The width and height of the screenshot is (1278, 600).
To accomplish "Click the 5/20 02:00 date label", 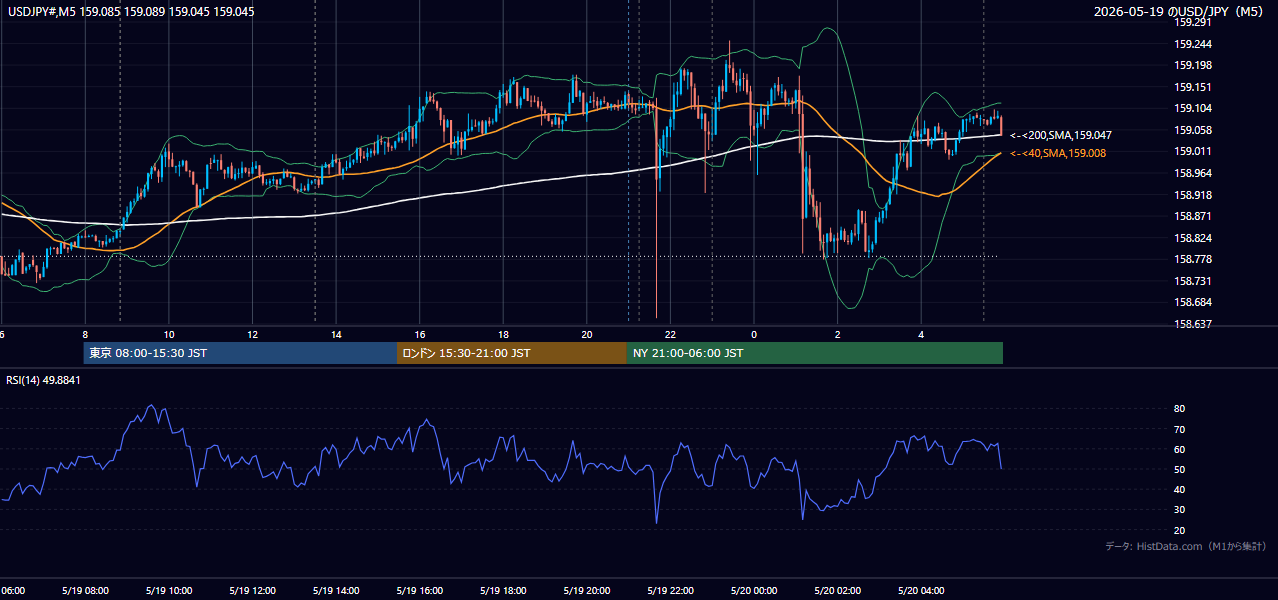I will pyautogui.click(x=837, y=591).
